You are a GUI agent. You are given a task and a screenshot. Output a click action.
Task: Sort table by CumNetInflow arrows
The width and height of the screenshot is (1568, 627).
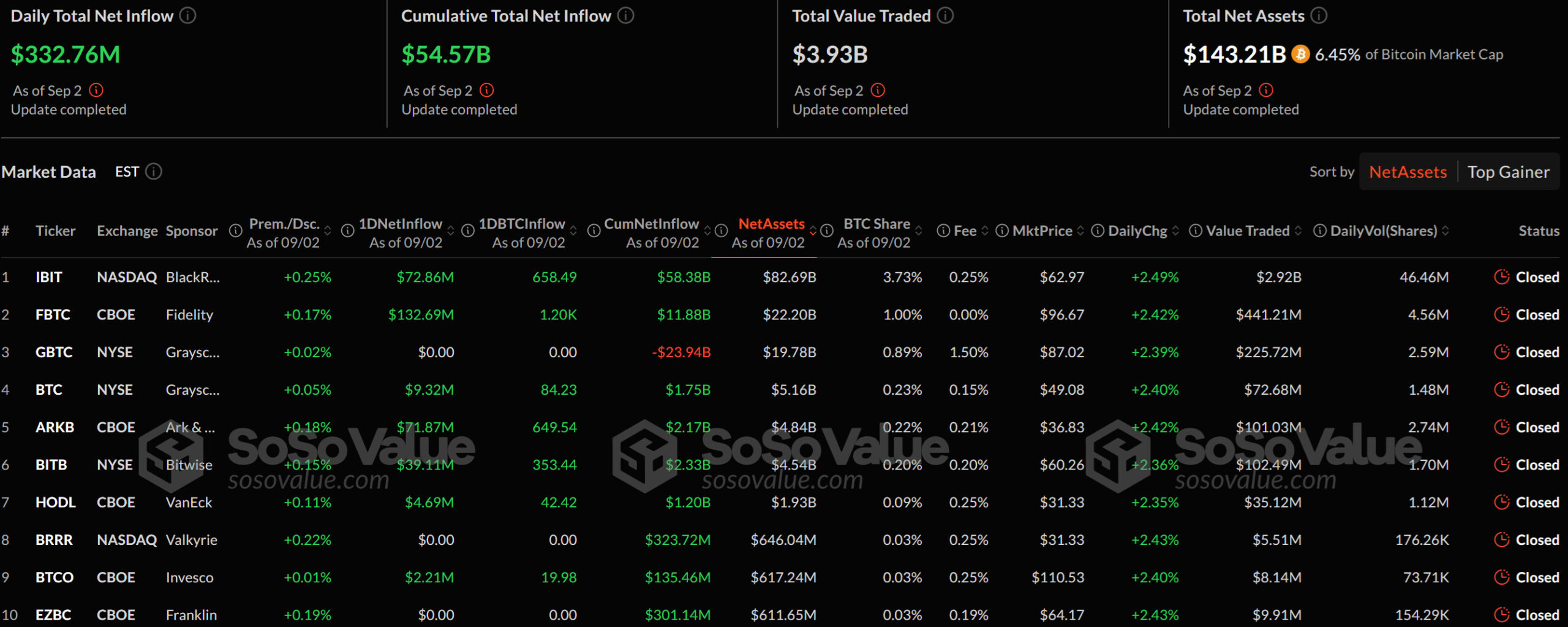[707, 231]
